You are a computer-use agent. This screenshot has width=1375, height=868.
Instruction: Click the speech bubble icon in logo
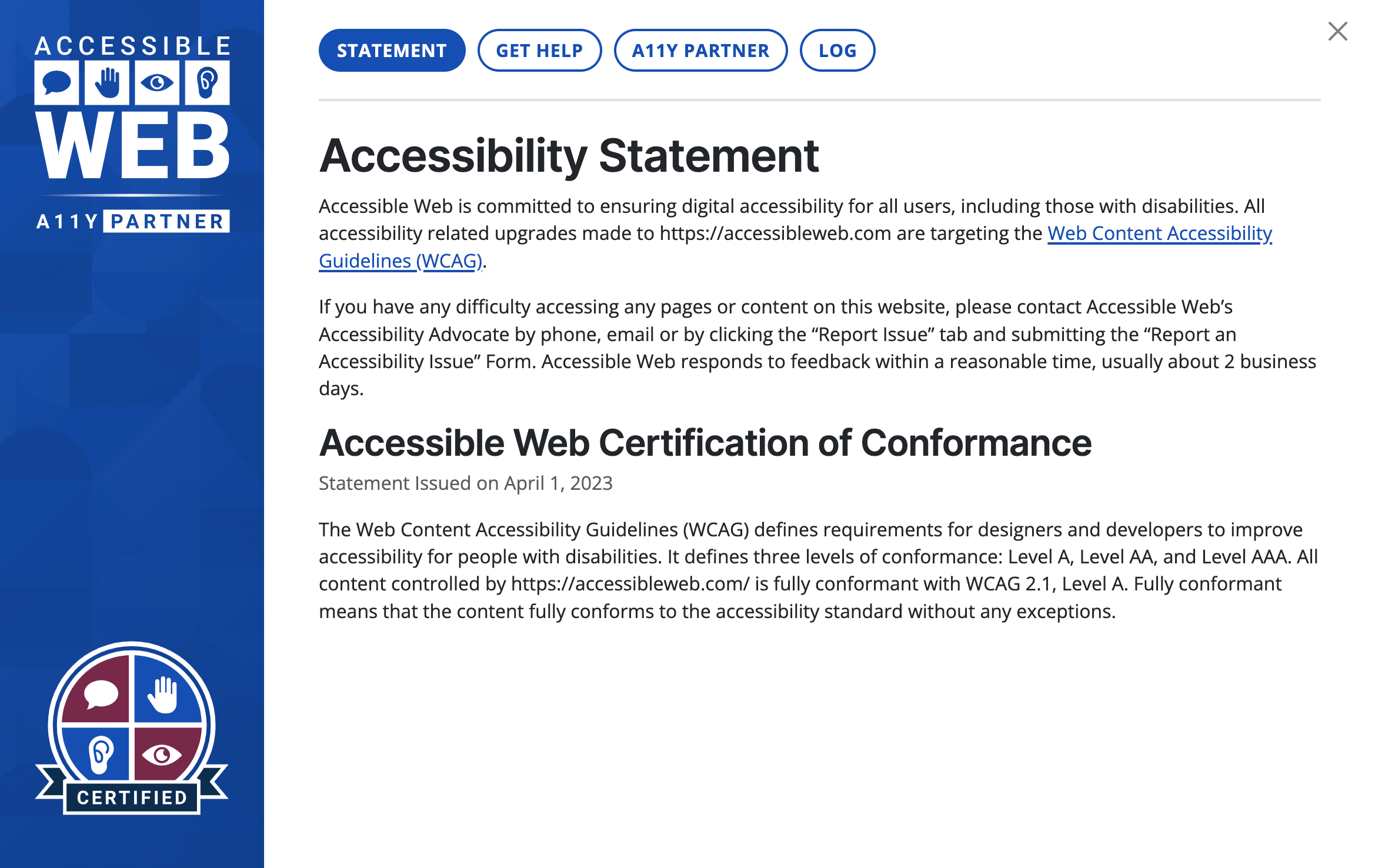click(56, 83)
